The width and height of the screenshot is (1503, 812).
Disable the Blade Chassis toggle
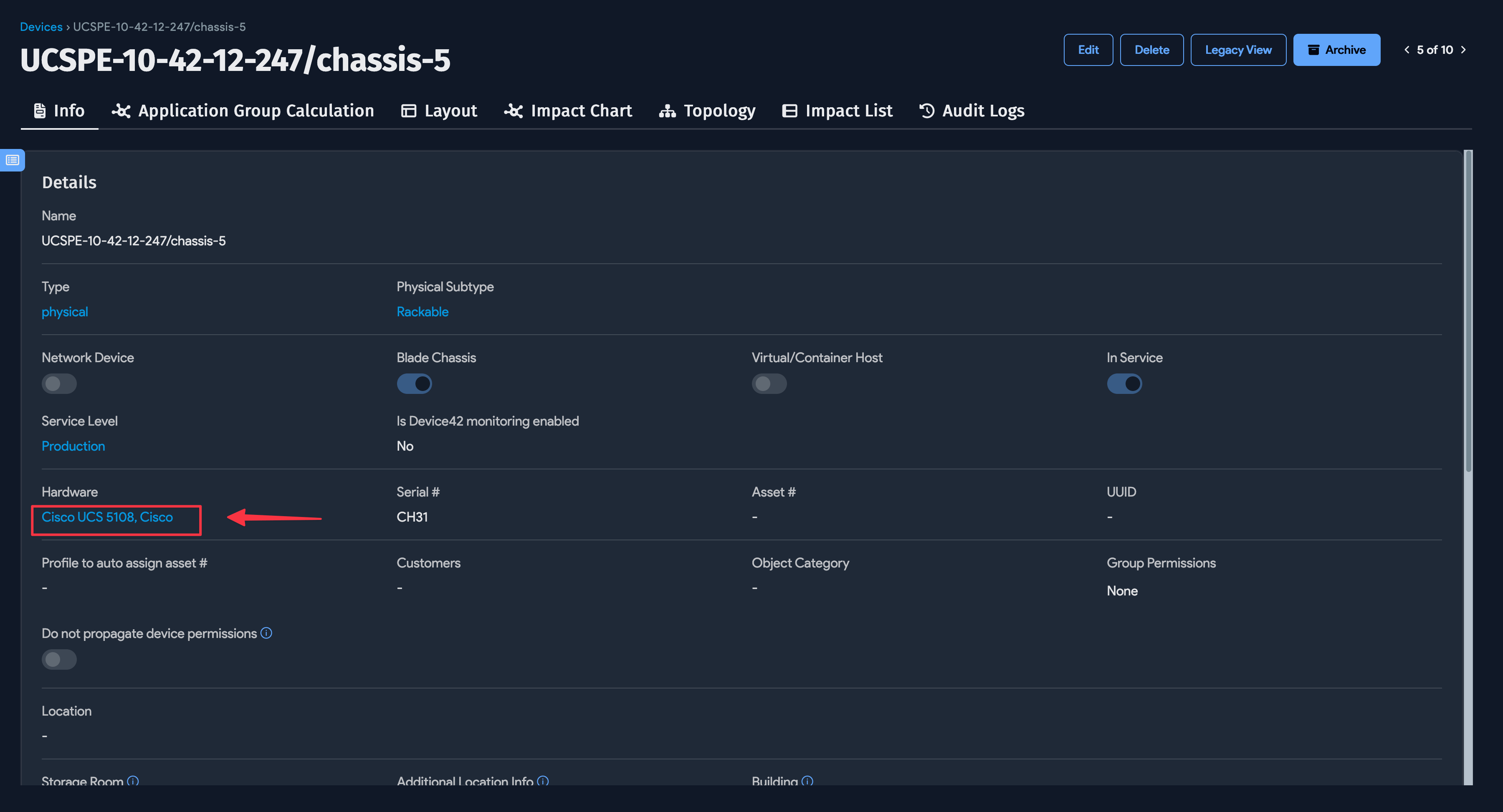(414, 383)
